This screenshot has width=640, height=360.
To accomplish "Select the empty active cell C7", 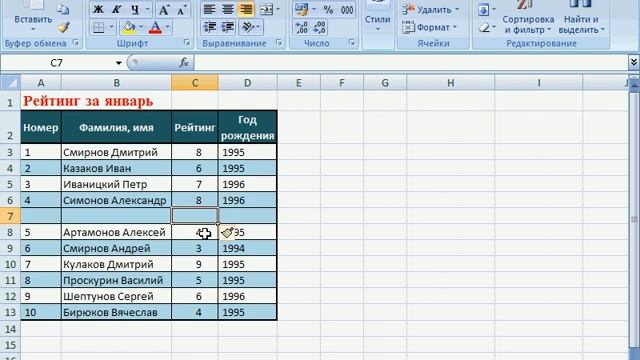I will coord(195,216).
